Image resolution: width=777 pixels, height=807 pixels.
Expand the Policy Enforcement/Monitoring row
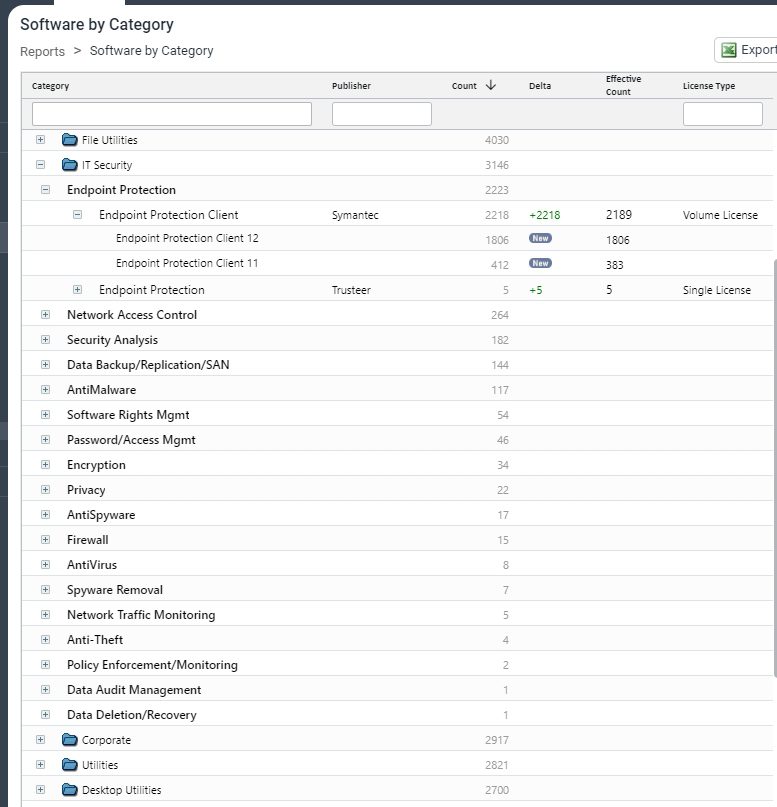[45, 664]
